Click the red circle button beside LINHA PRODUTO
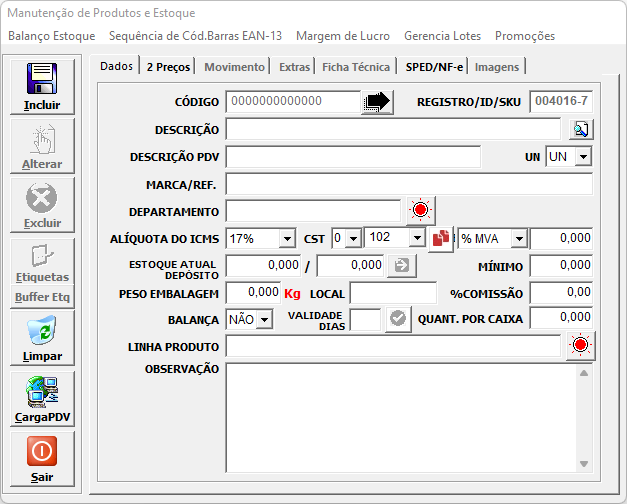The image size is (627, 504). pos(580,346)
